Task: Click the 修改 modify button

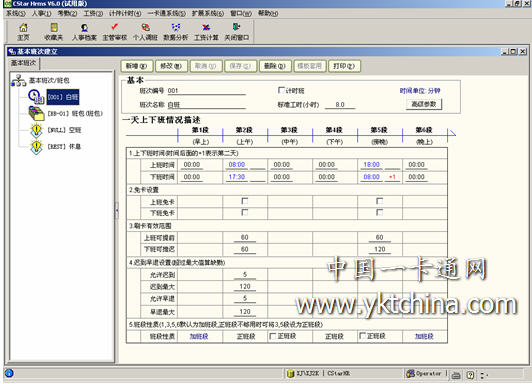Action: pos(171,66)
